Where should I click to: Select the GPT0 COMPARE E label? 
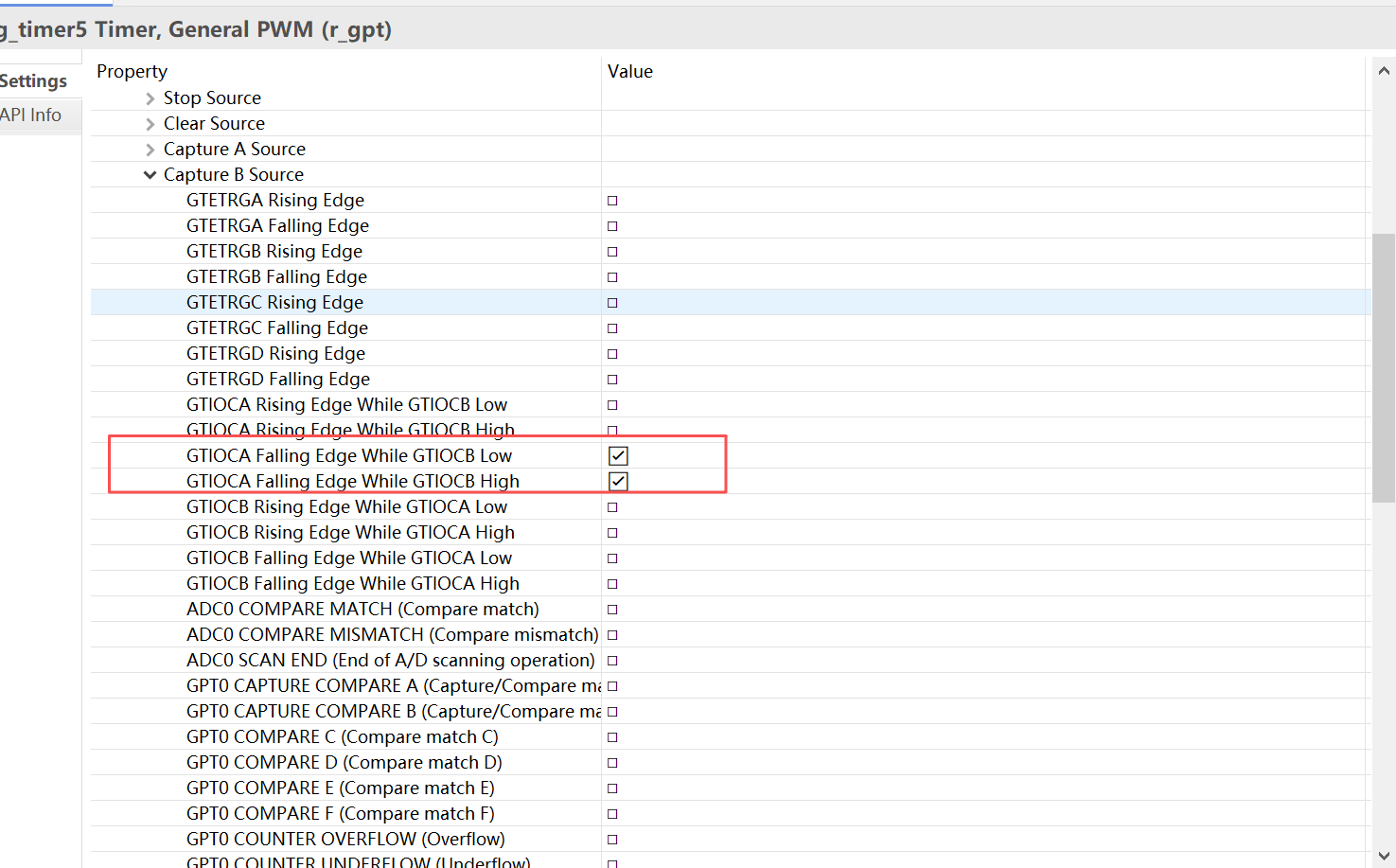(341, 788)
